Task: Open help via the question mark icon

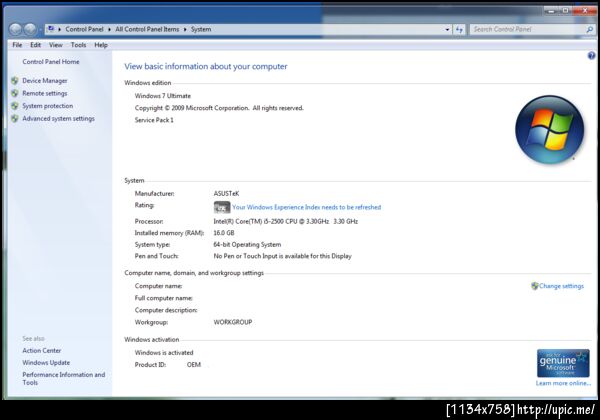Action: click(x=591, y=56)
